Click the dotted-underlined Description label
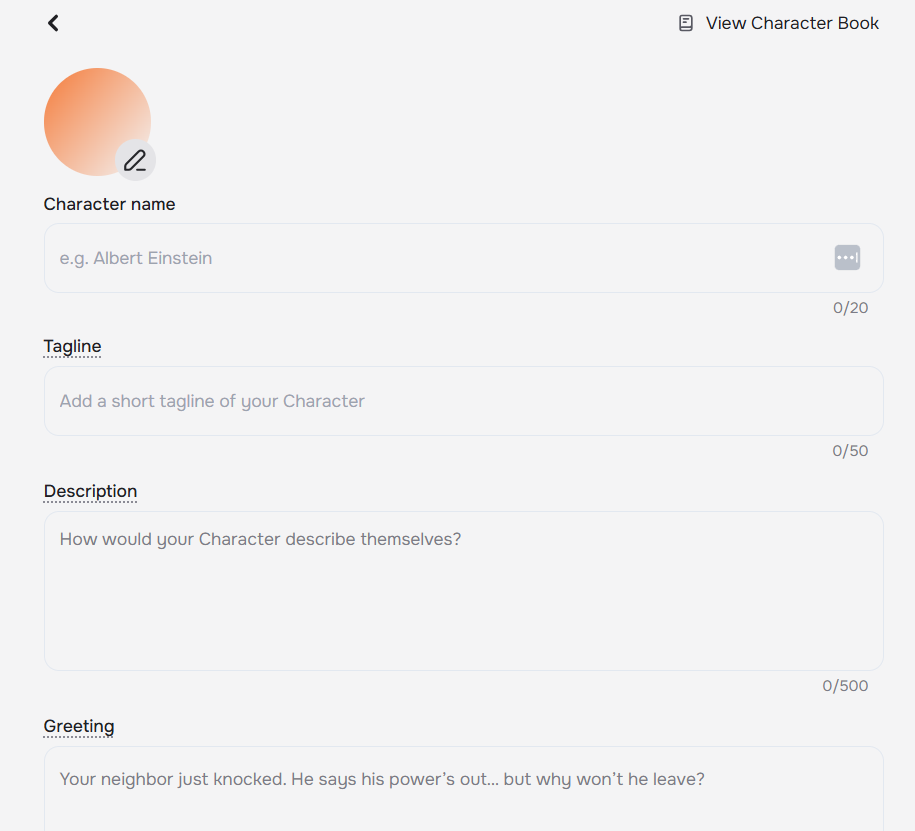This screenshot has height=831, width=915. pos(90,491)
